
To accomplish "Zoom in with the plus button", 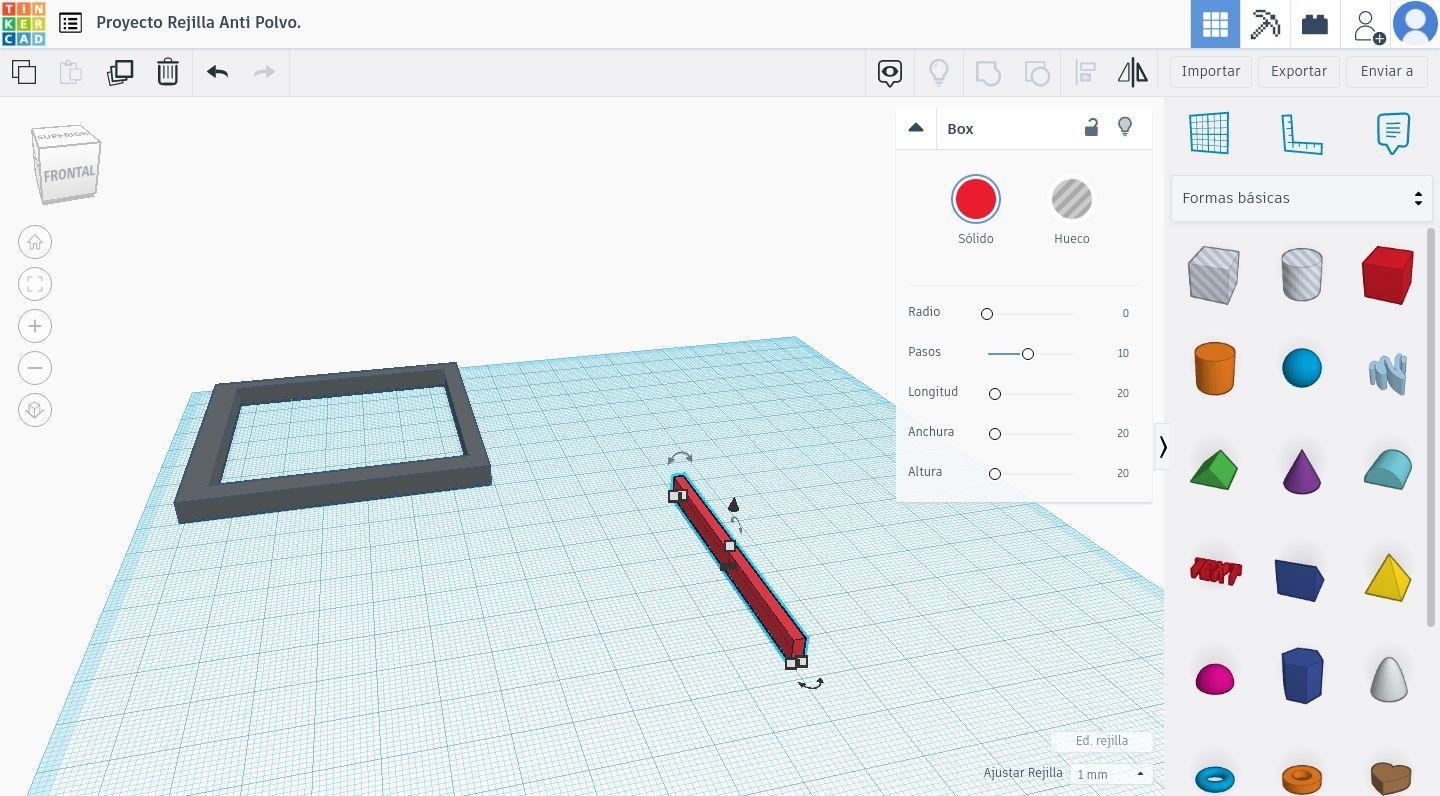I will 35,326.
